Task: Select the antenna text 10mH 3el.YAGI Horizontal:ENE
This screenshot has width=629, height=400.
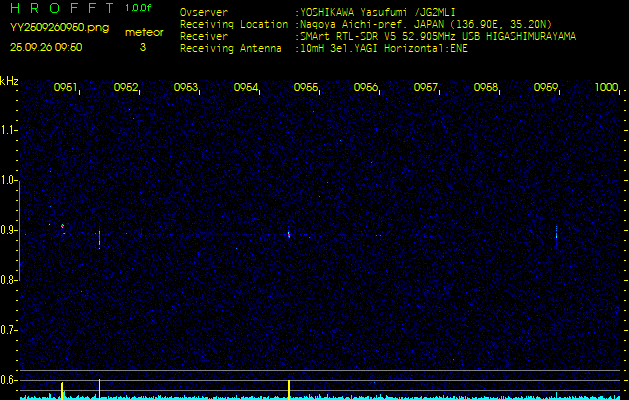Action: click(x=384, y=49)
